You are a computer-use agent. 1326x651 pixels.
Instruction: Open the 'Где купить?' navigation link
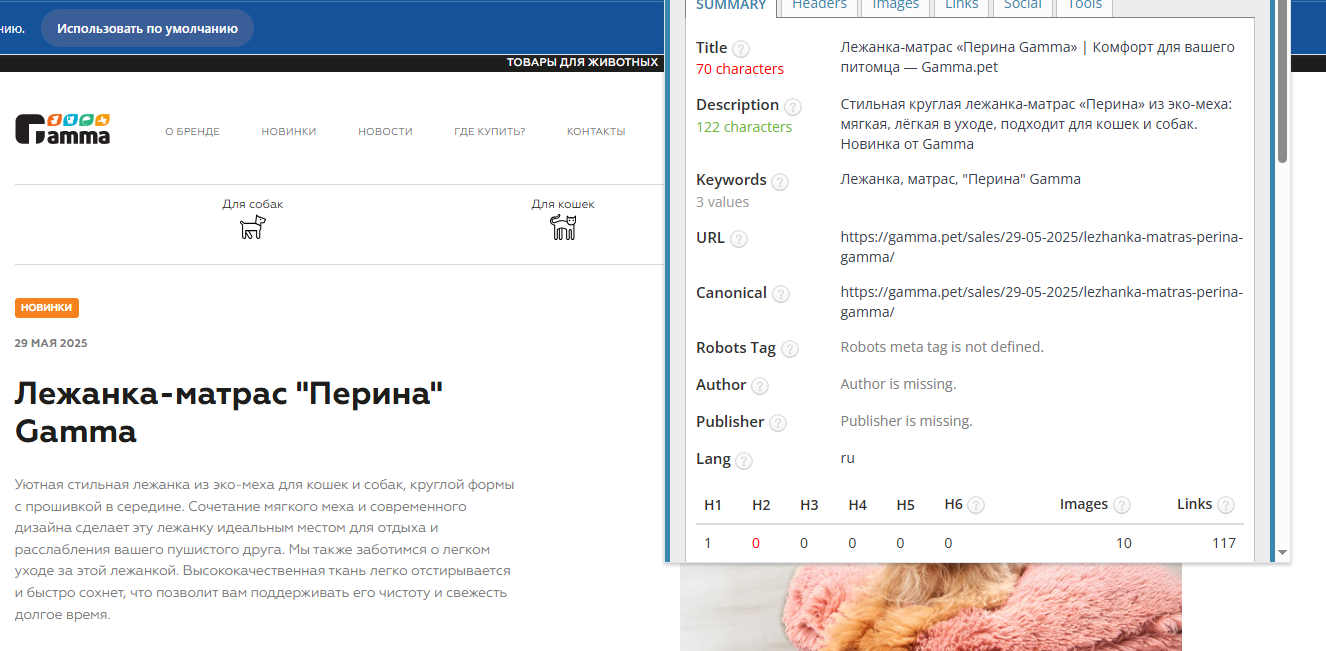[x=489, y=131]
